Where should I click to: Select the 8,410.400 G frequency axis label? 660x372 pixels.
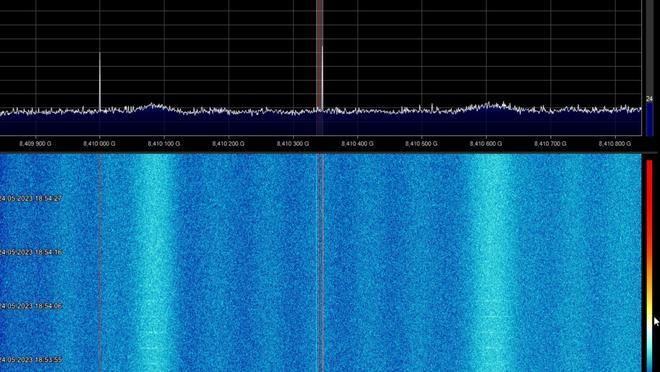(x=357, y=144)
